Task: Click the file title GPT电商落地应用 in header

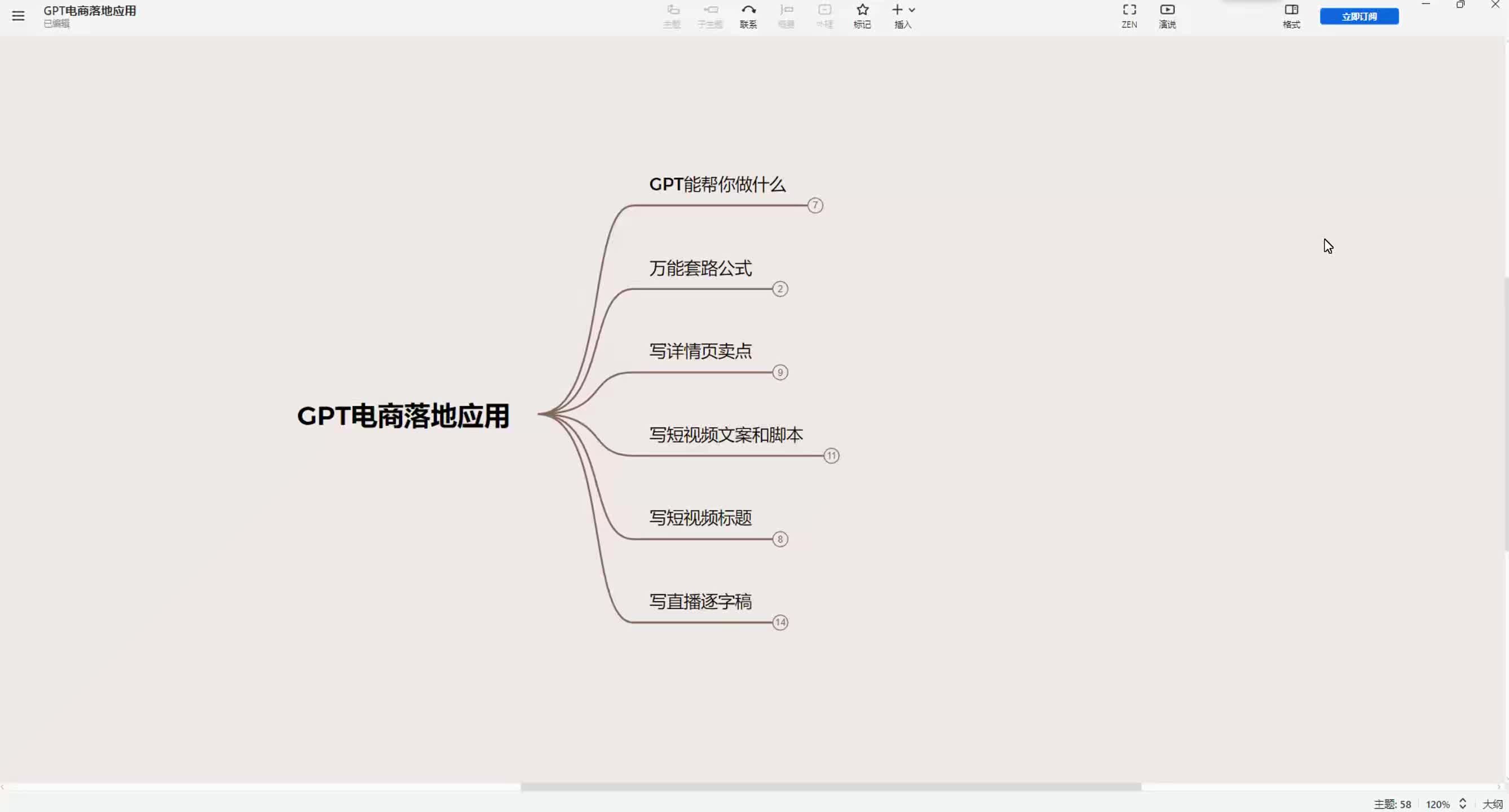Action: tap(90, 11)
